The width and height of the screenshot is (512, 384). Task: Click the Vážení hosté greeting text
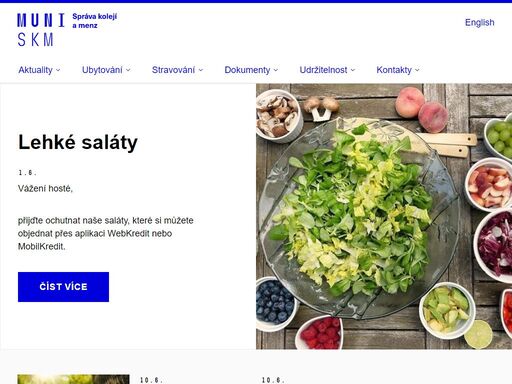point(45,189)
